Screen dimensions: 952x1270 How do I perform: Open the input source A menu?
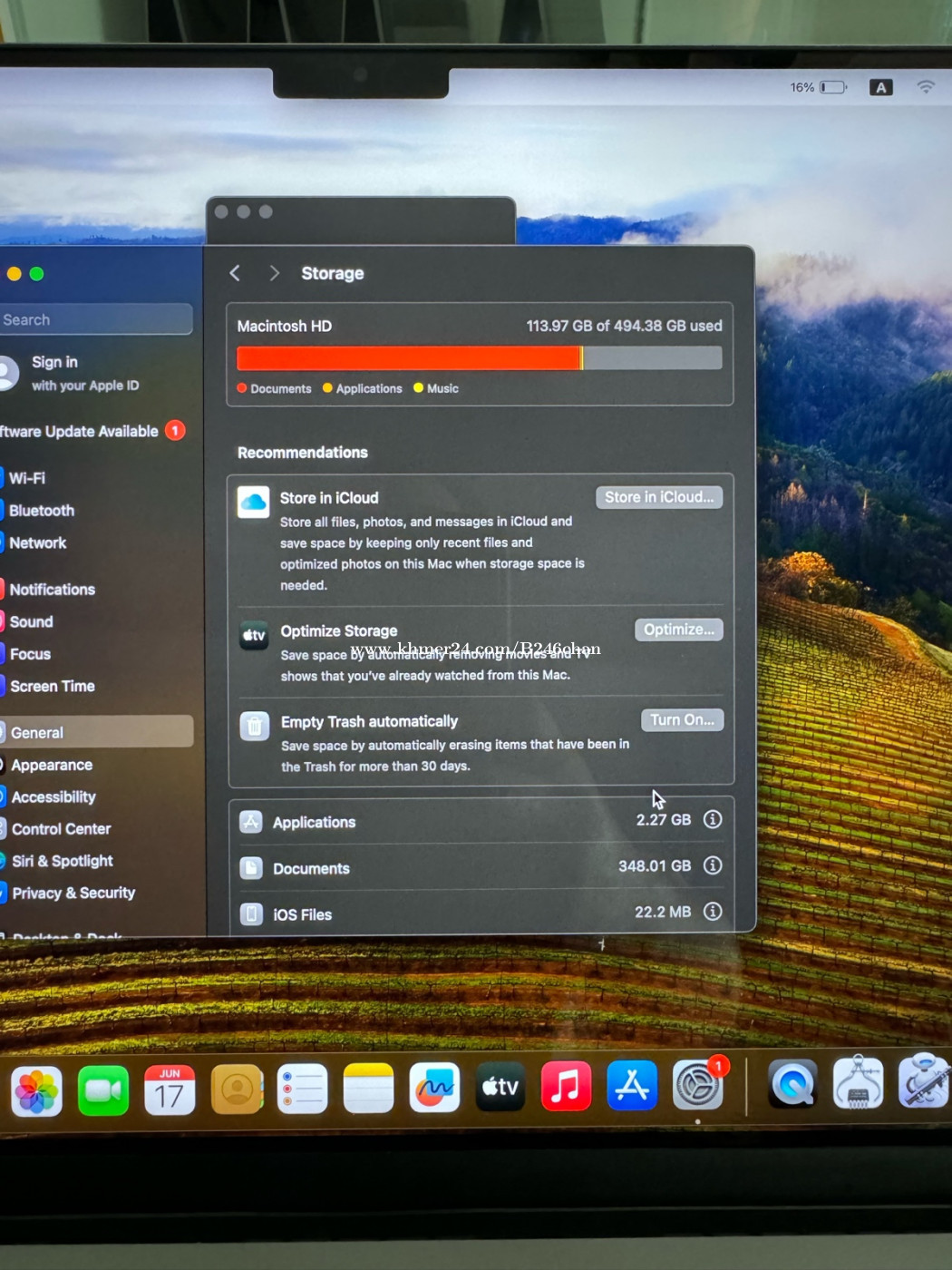pos(881,87)
